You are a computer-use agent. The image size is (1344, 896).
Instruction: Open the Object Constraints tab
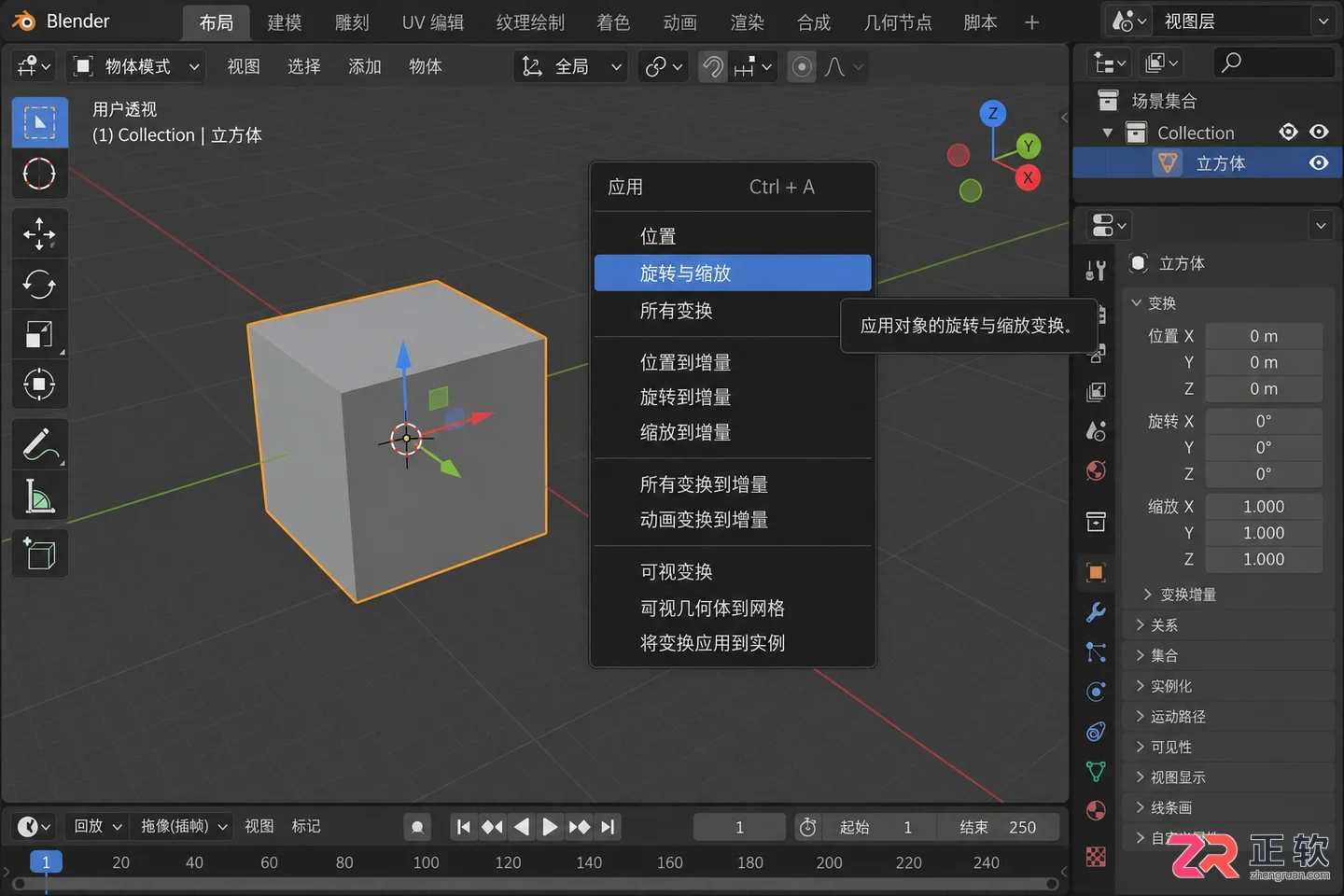coord(1097,732)
